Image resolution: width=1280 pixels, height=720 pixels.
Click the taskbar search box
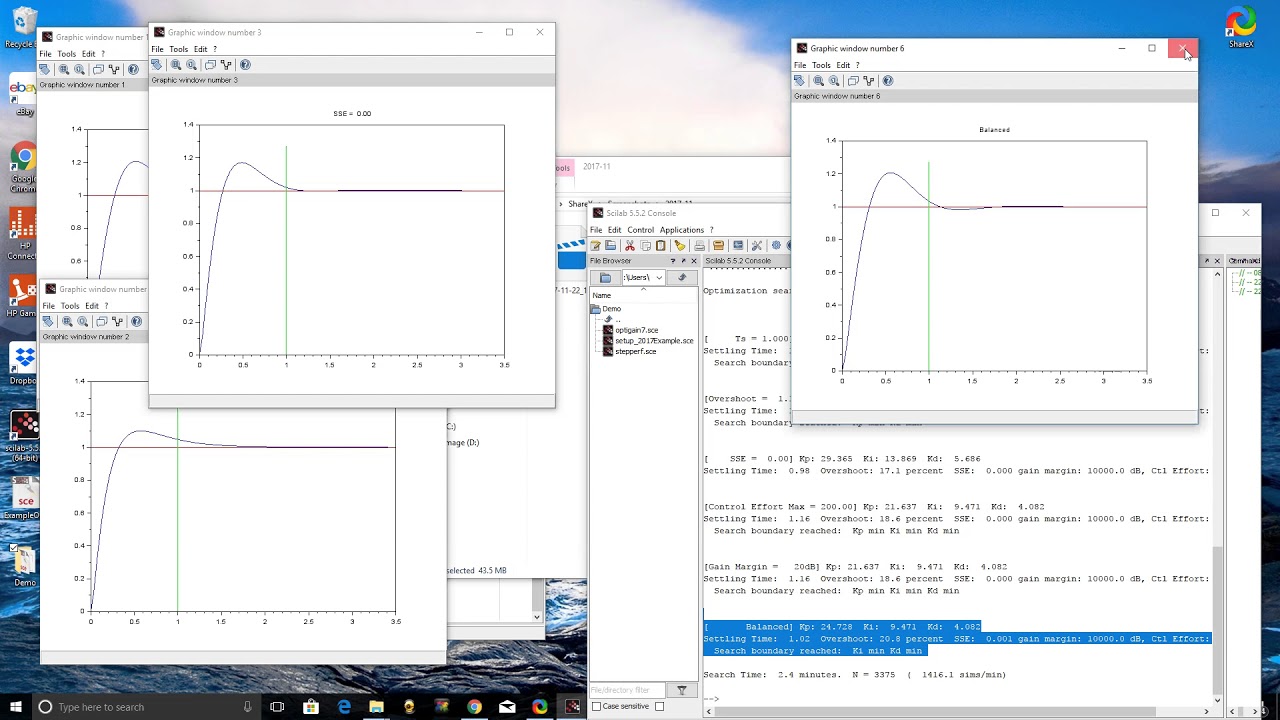click(x=147, y=706)
